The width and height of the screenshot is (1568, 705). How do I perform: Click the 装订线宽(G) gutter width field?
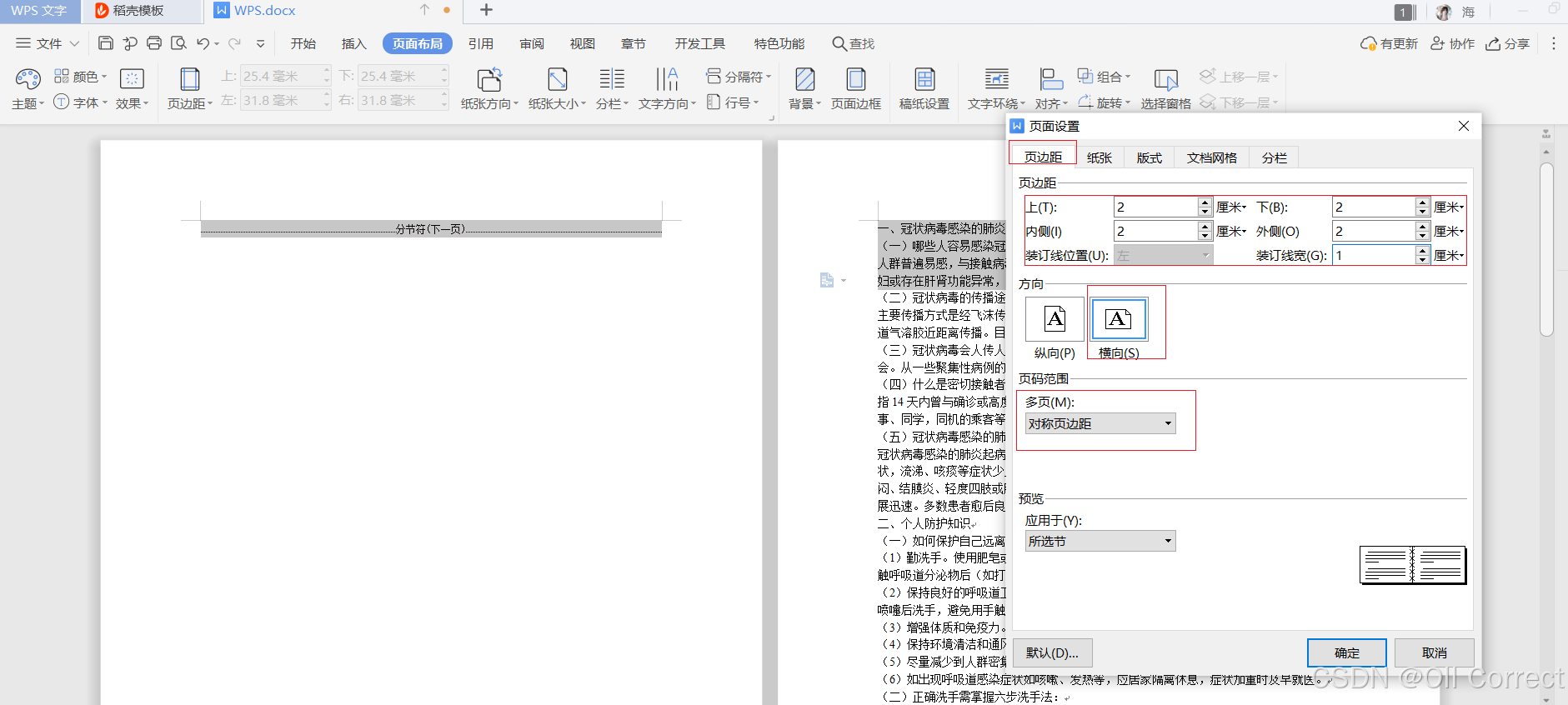(1373, 255)
